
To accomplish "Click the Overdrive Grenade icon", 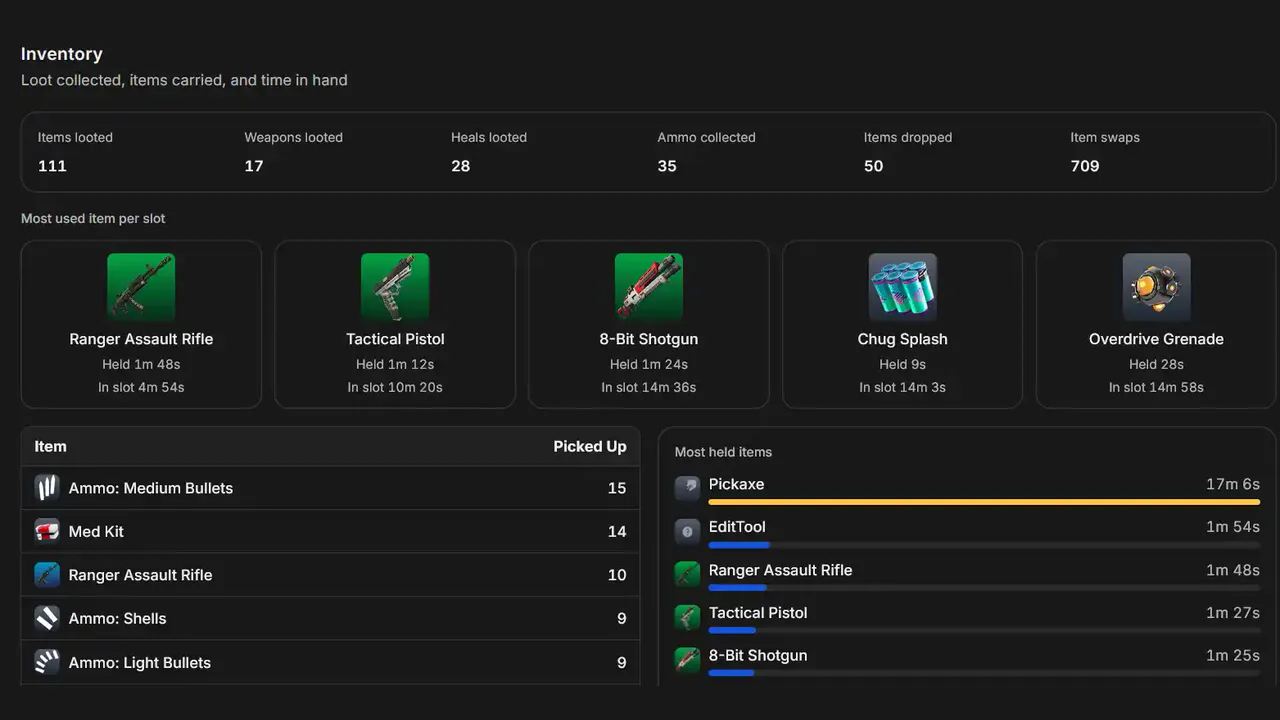I will point(1157,287).
